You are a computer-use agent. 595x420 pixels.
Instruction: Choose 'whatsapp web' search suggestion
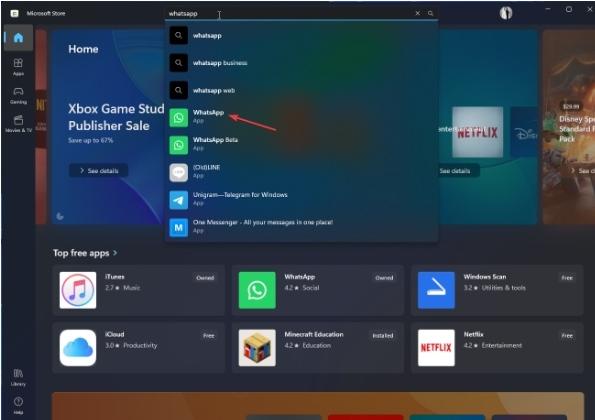(x=302, y=90)
